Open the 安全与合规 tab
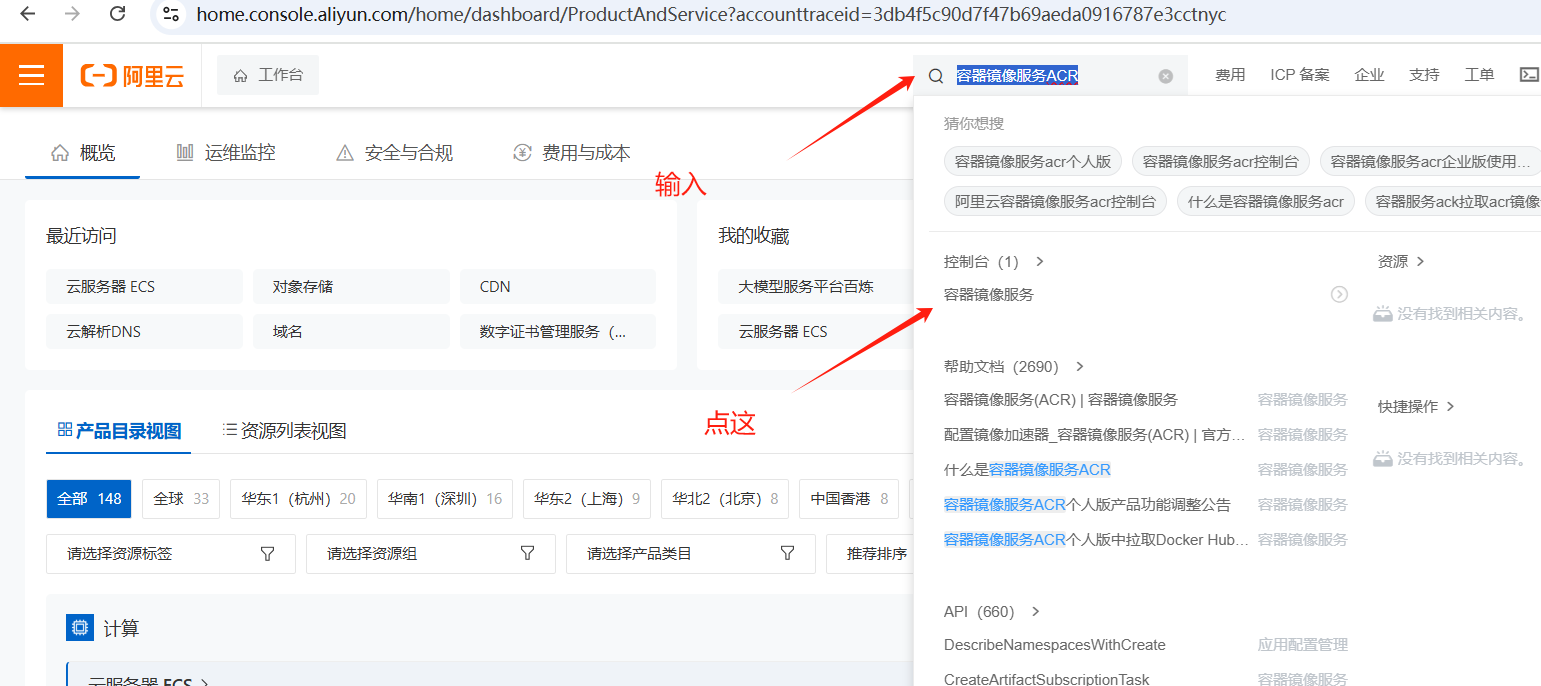Image resolution: width=1541 pixels, height=686 pixels. (x=394, y=153)
